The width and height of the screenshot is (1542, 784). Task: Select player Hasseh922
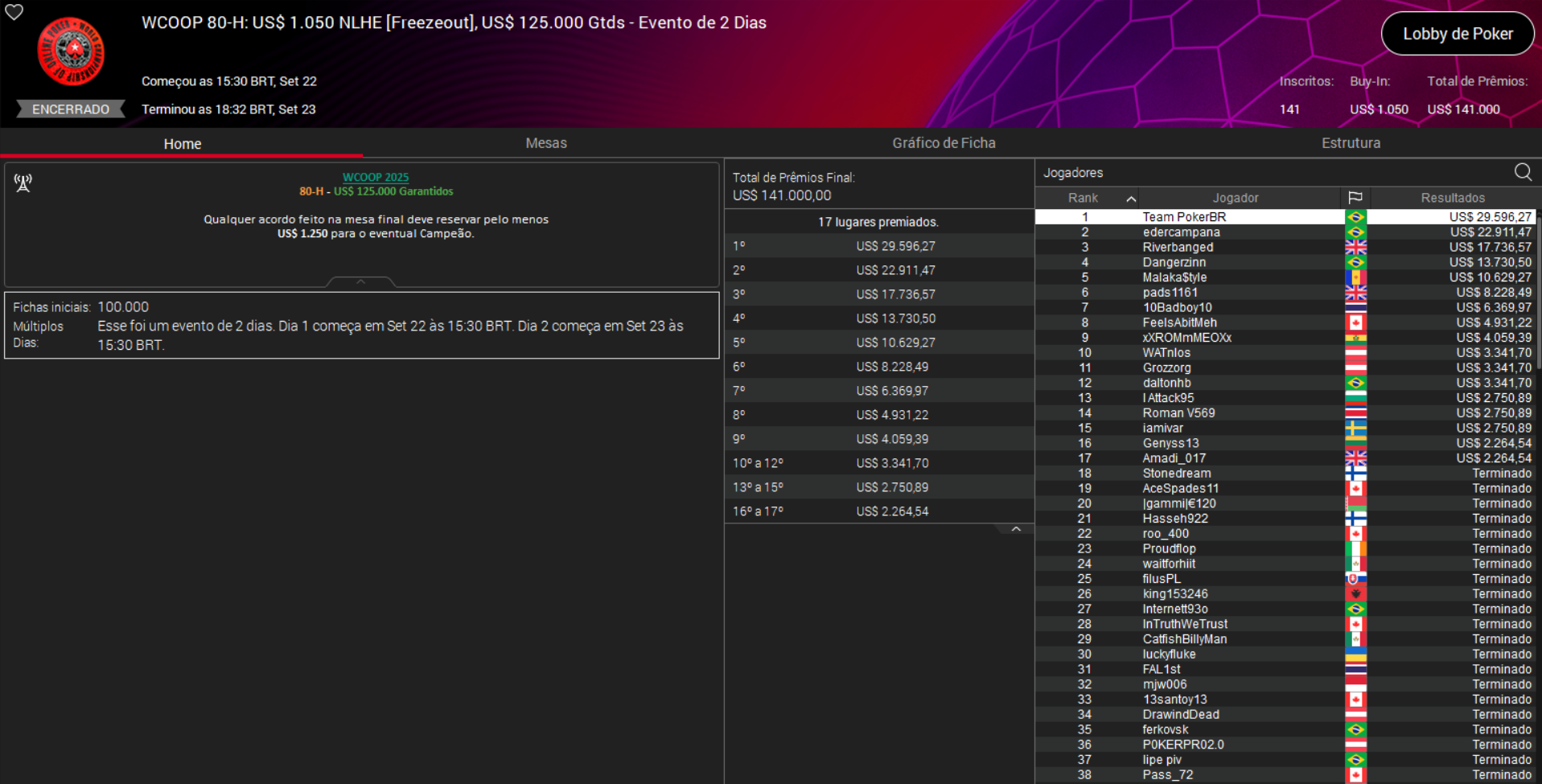(x=1285, y=519)
